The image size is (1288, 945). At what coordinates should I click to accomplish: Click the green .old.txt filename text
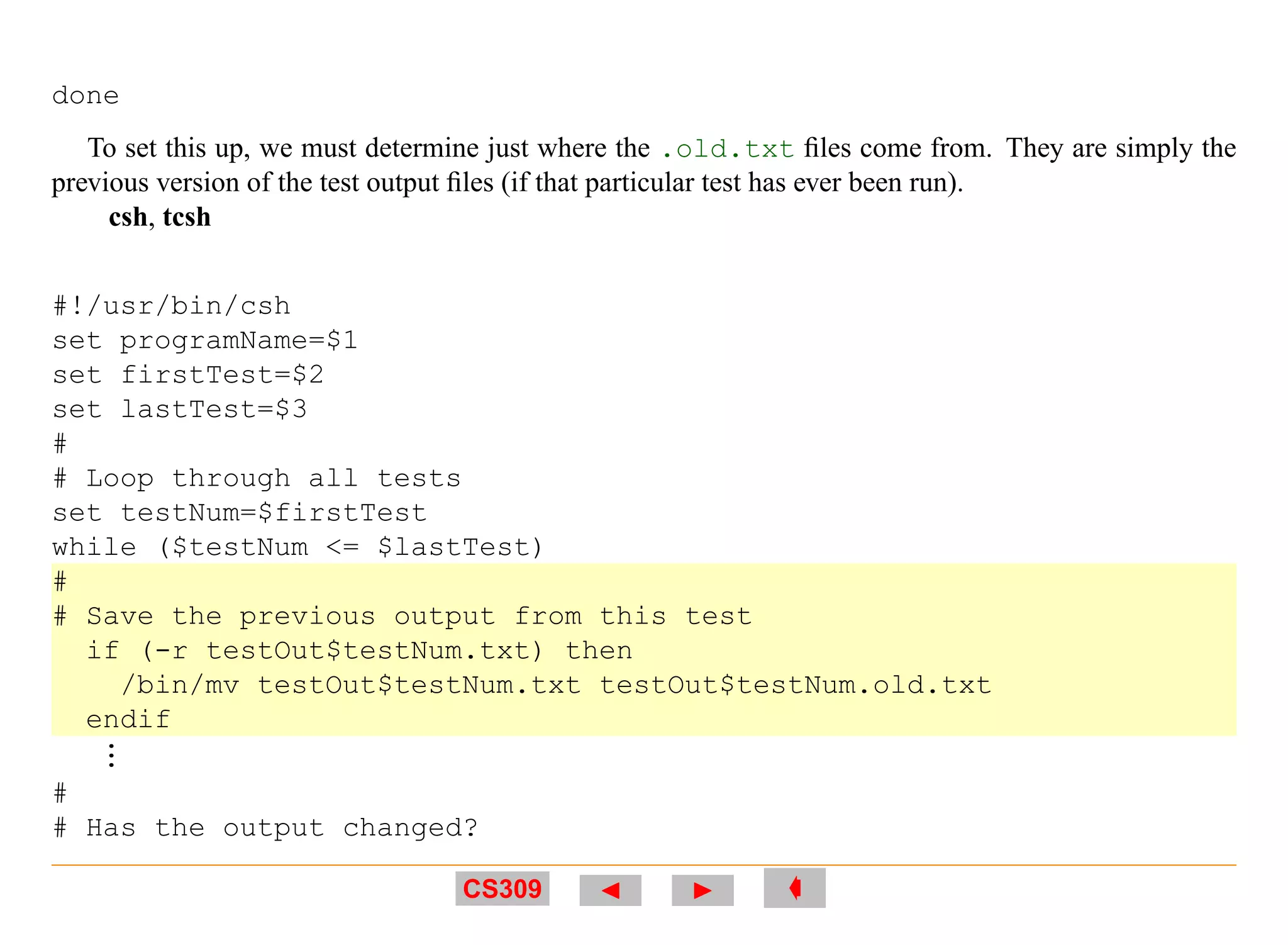(x=728, y=149)
